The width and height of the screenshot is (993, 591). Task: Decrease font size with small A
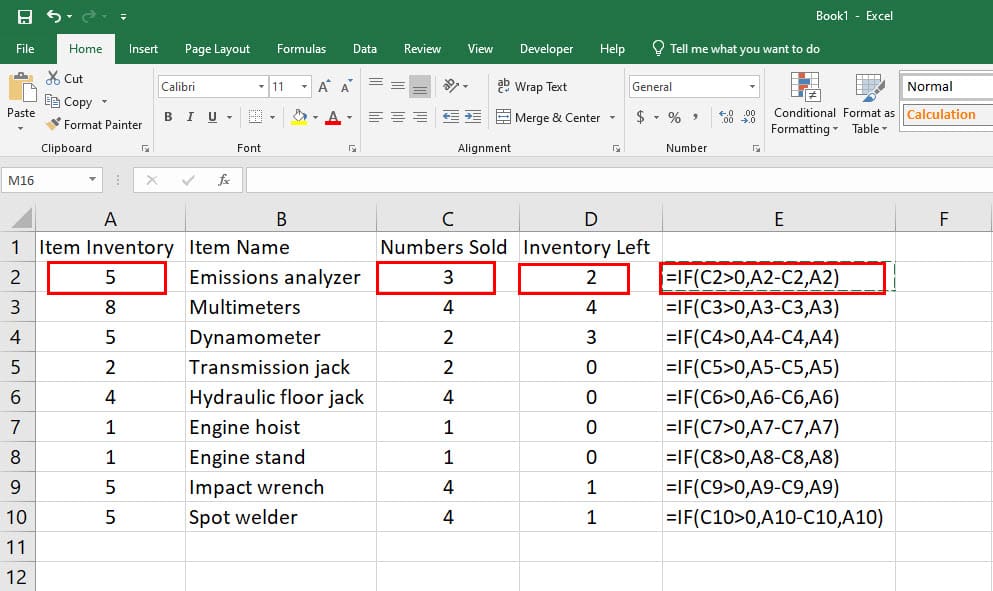click(346, 87)
